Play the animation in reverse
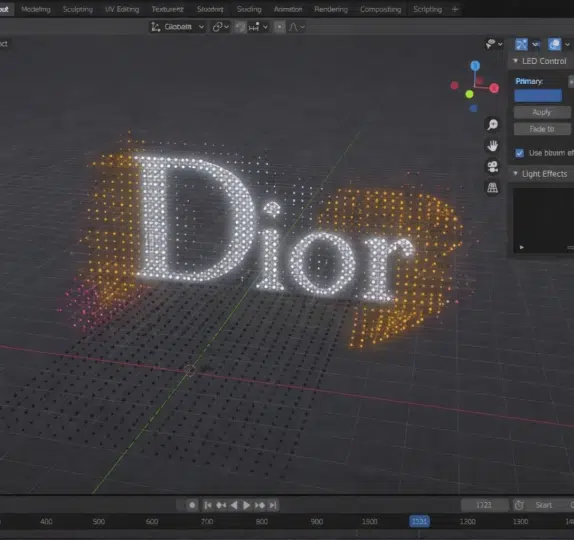This screenshot has width=574, height=540. (x=234, y=505)
